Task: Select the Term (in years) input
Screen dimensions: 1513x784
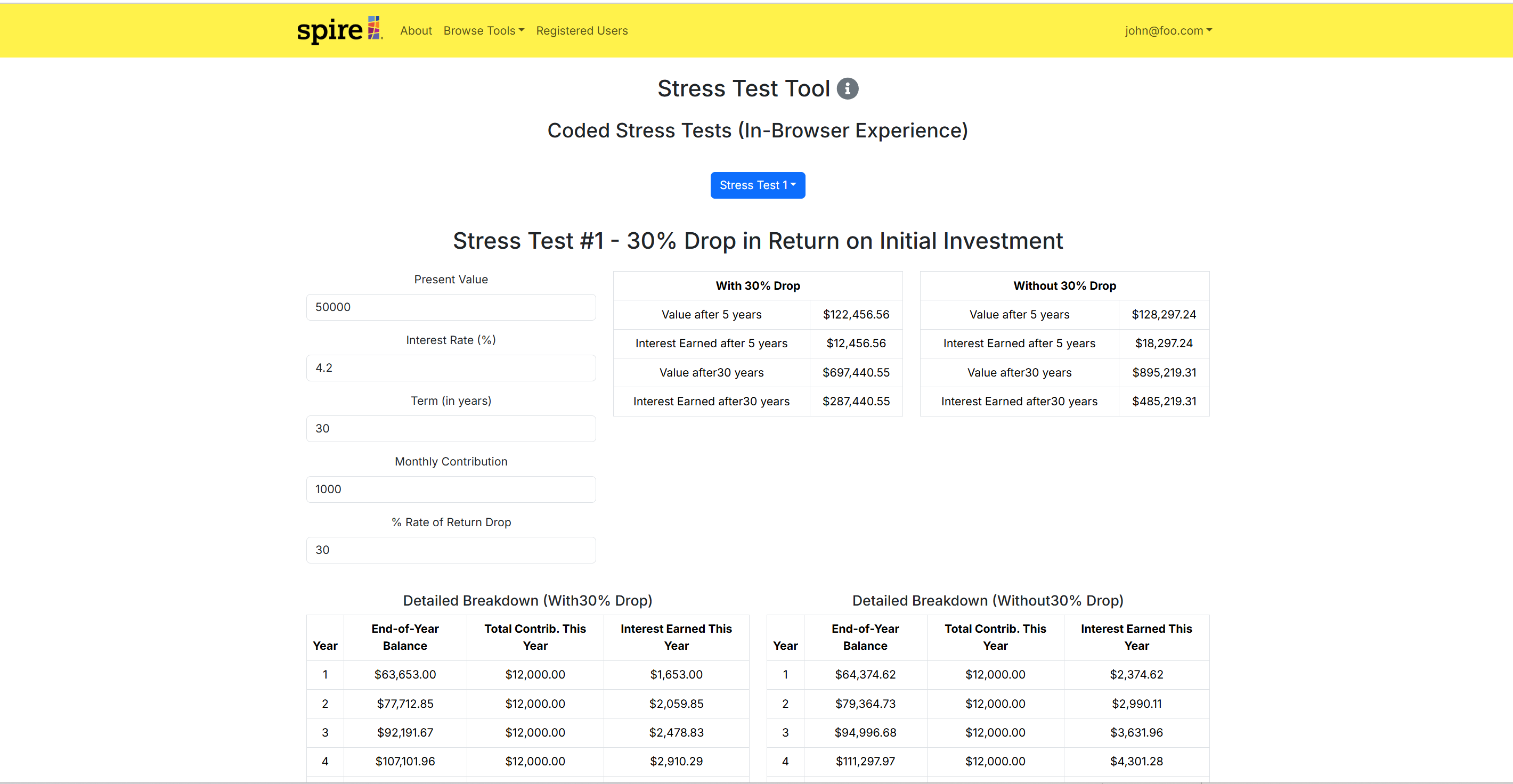Action: point(451,429)
